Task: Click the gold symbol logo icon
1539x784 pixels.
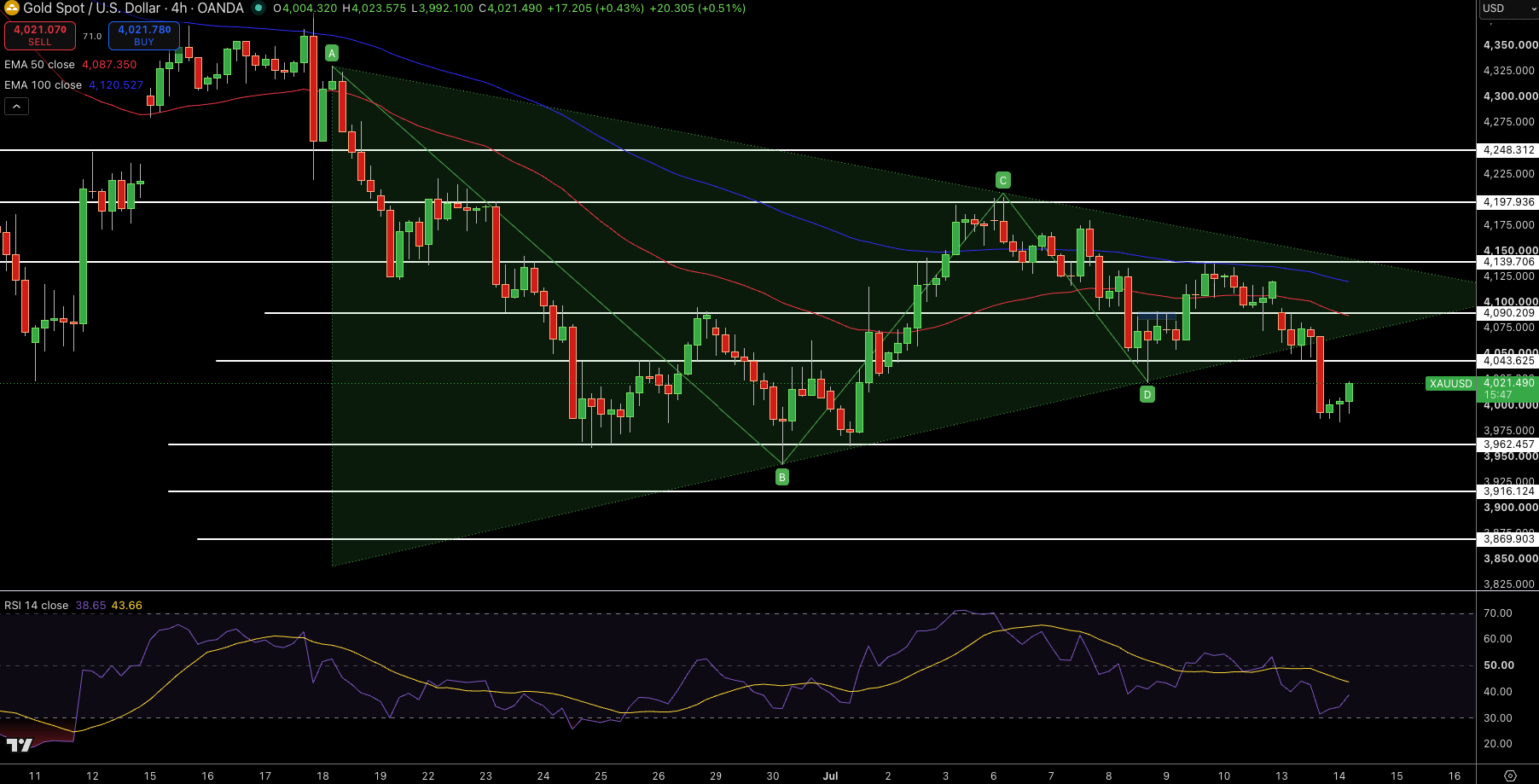Action: coord(11,8)
